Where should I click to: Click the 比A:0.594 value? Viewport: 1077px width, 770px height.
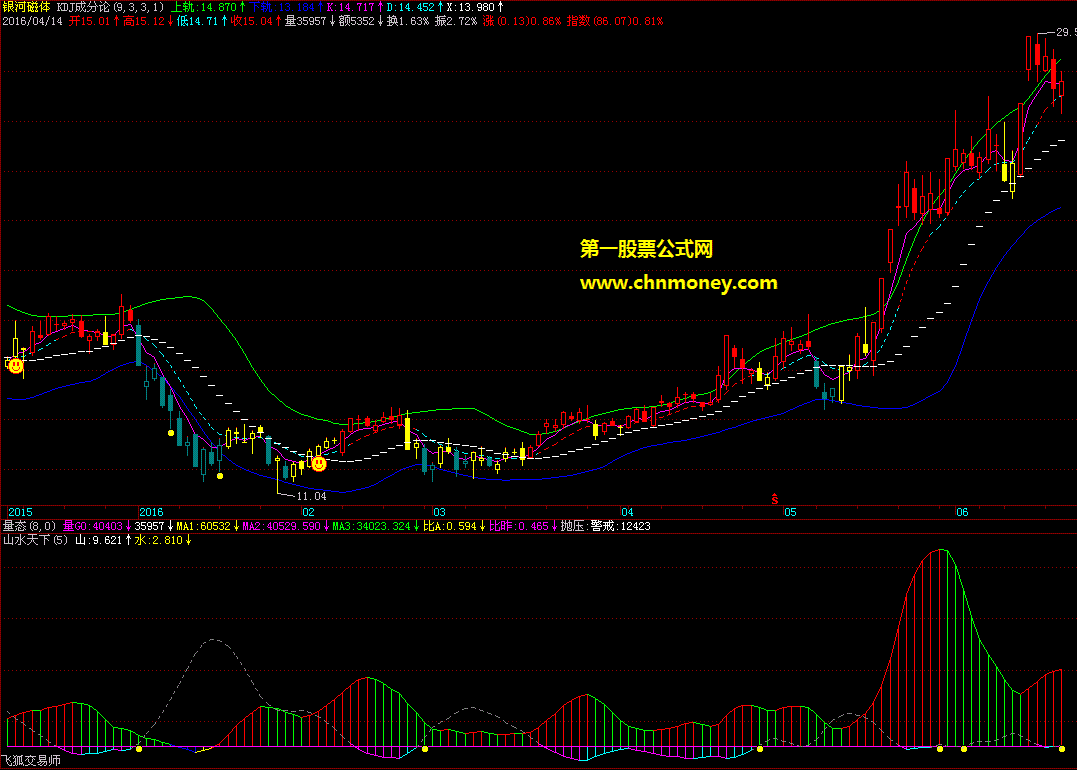[449, 526]
